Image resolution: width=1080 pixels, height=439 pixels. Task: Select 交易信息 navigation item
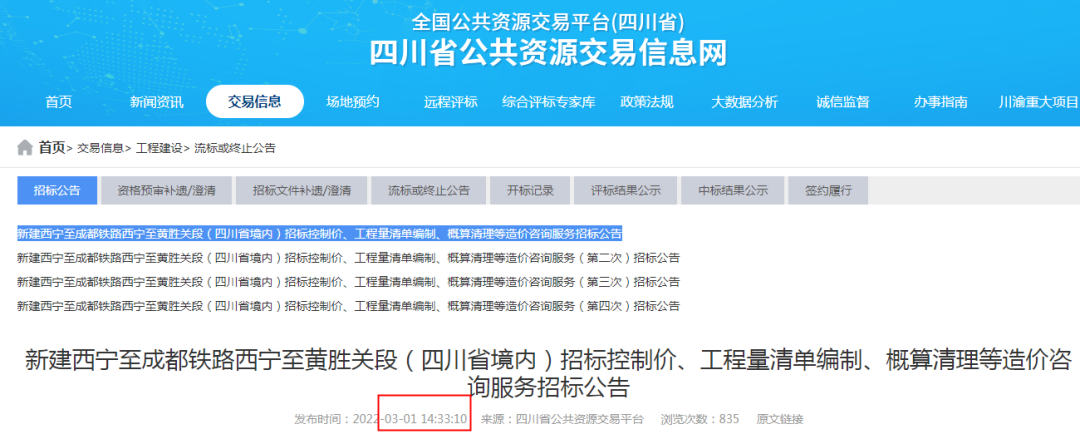(255, 102)
